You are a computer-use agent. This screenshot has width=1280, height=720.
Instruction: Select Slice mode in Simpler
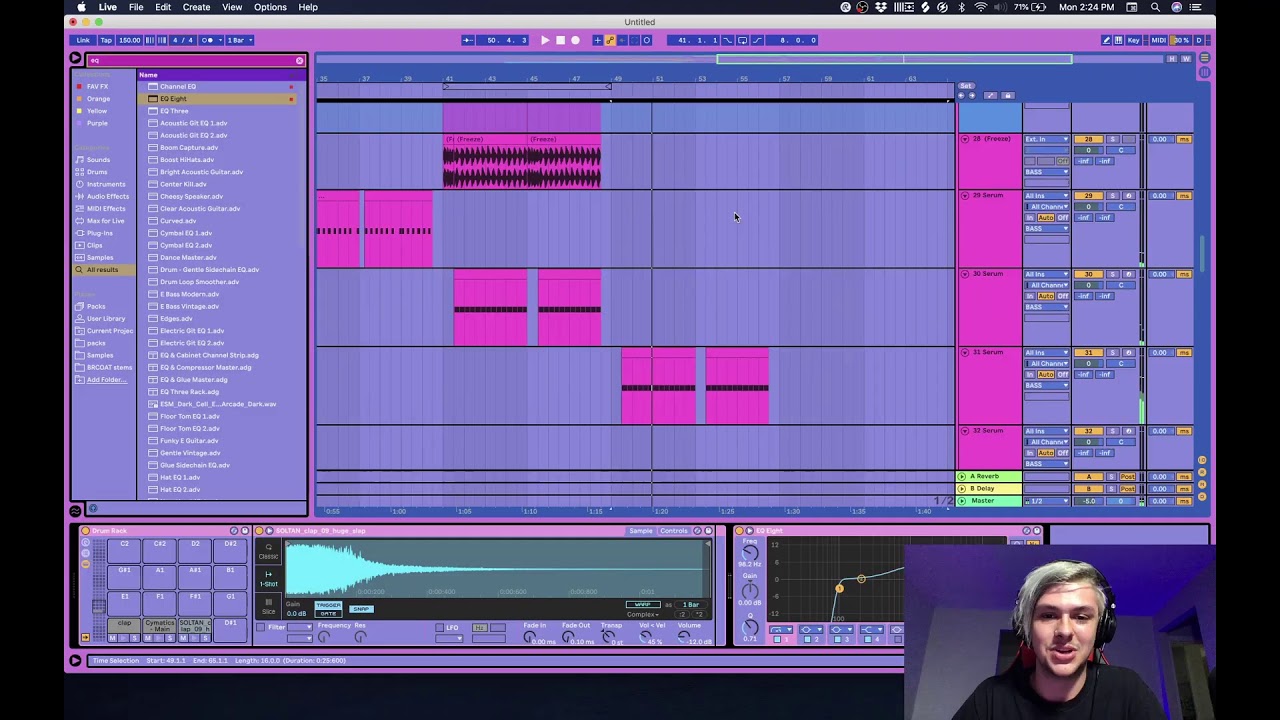268,606
